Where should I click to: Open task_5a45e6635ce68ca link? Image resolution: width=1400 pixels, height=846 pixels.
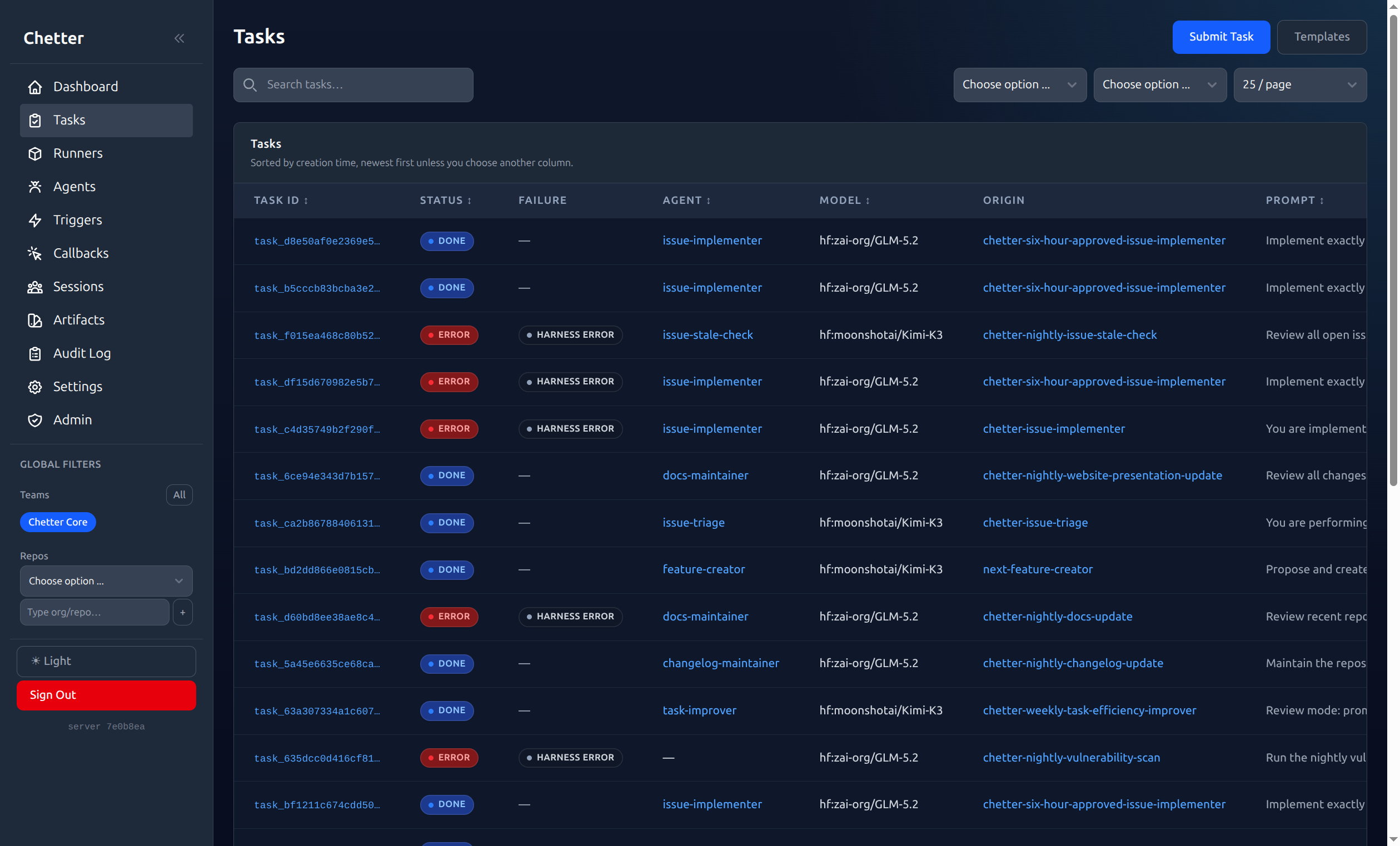(317, 664)
